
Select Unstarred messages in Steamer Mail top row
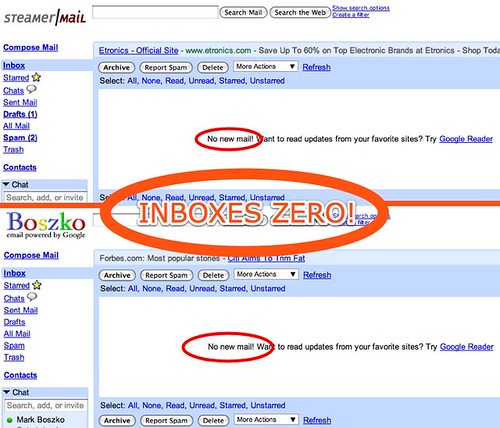(267, 81)
